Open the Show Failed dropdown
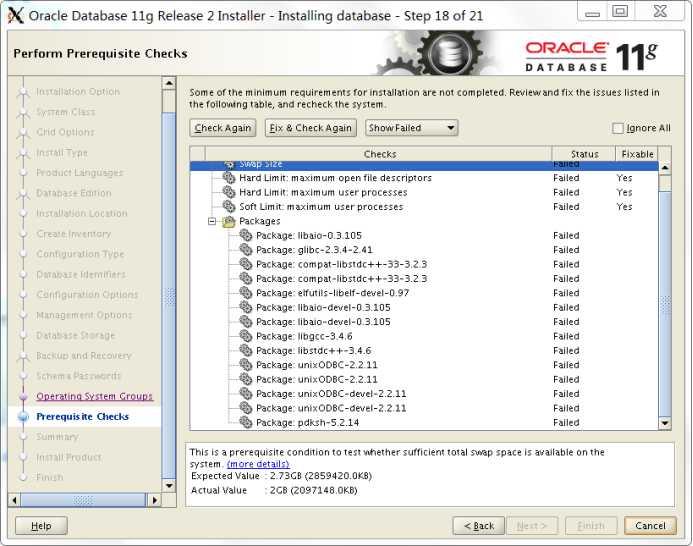Image resolution: width=693 pixels, height=546 pixels. 411,128
